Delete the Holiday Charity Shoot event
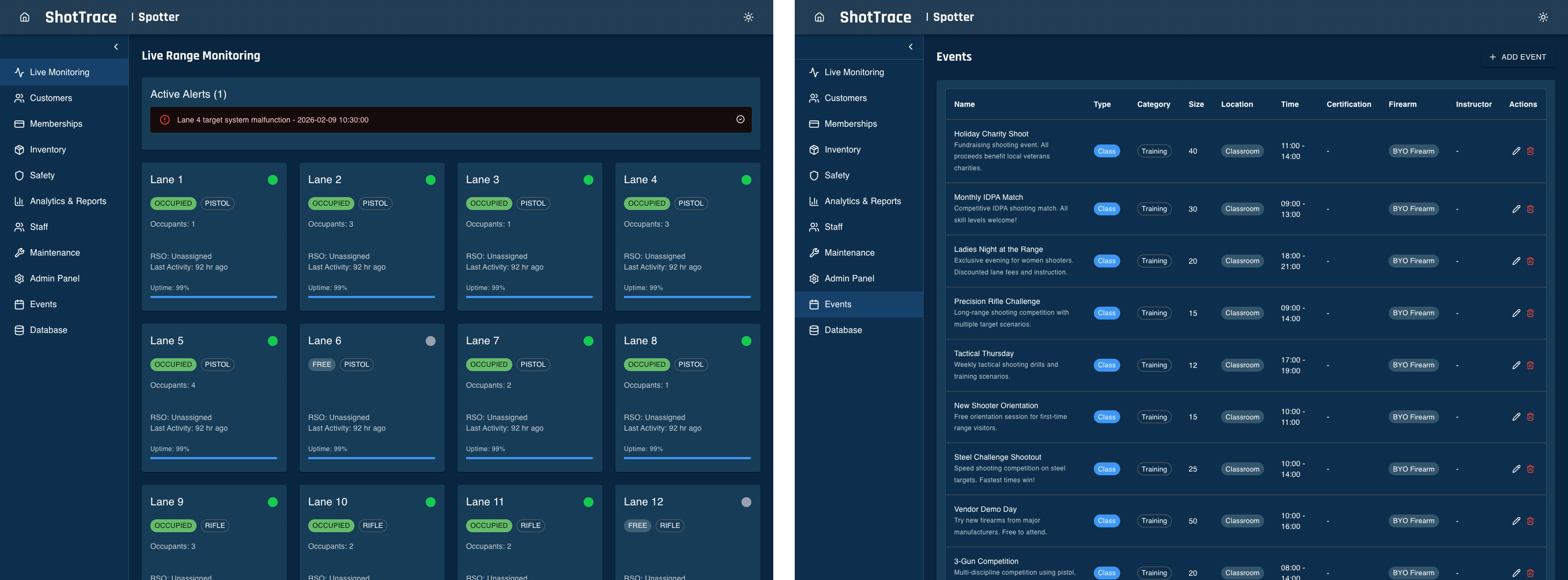 [x=1530, y=151]
